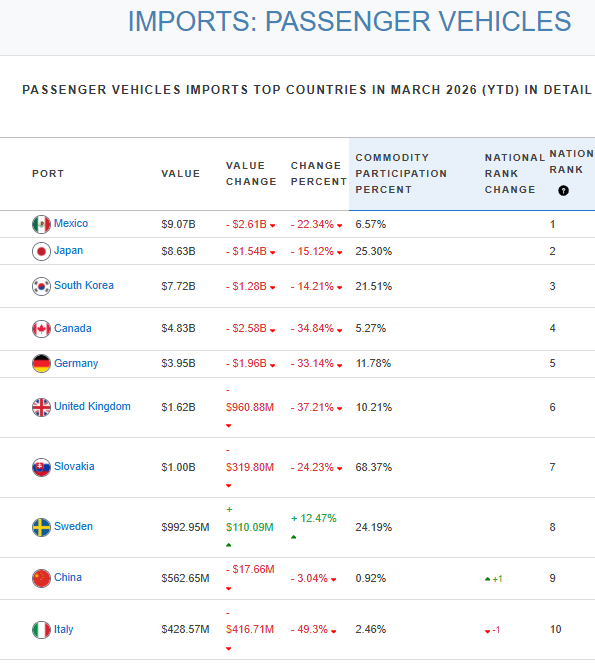595x667 pixels.
Task: Open the Sweden country link
Action: click(74, 527)
